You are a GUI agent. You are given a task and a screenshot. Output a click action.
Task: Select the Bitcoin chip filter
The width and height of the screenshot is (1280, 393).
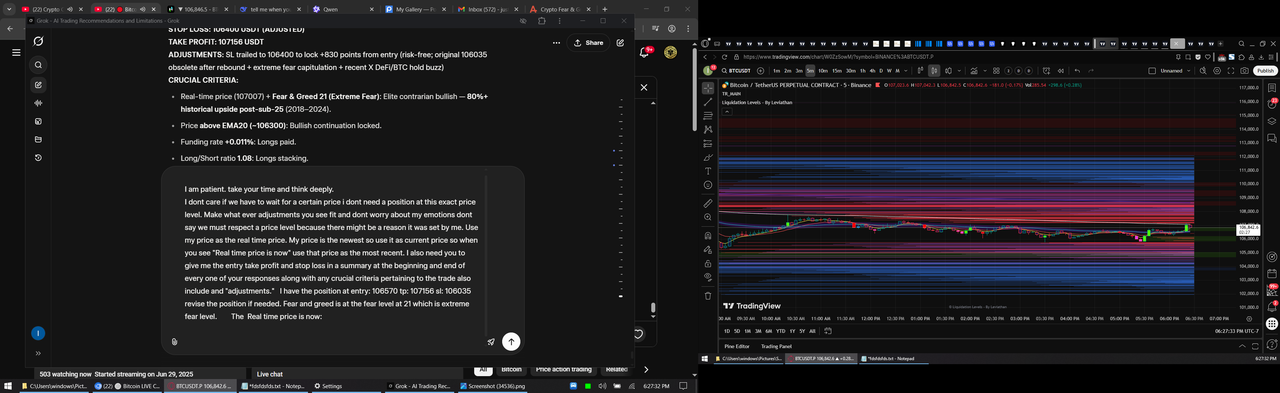tap(512, 369)
